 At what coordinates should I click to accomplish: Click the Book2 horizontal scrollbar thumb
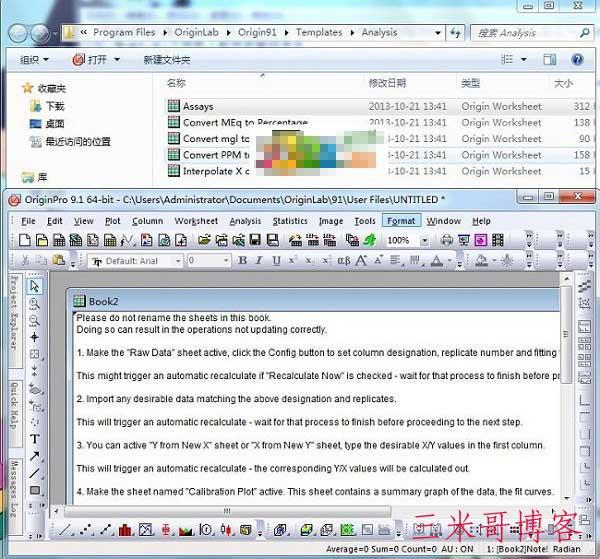click(228, 511)
